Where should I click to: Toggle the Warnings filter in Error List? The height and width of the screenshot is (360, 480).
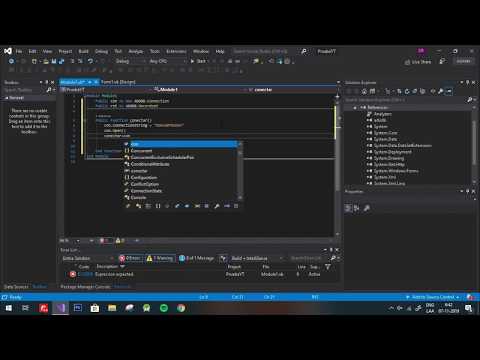pyautogui.click(x=160, y=258)
